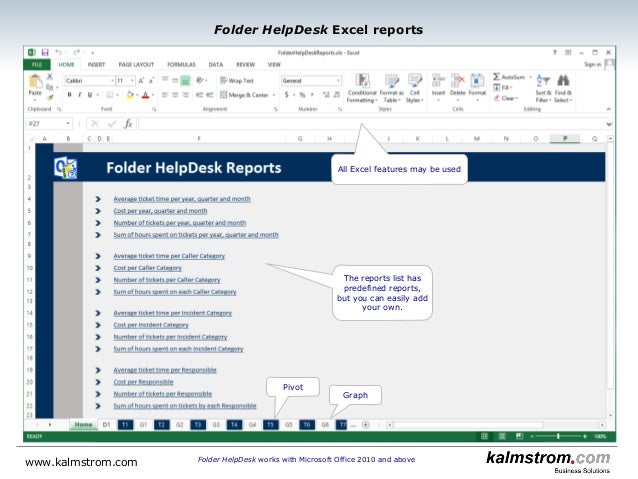Open the Font group dialog launcher

pyautogui.click(x=154, y=109)
